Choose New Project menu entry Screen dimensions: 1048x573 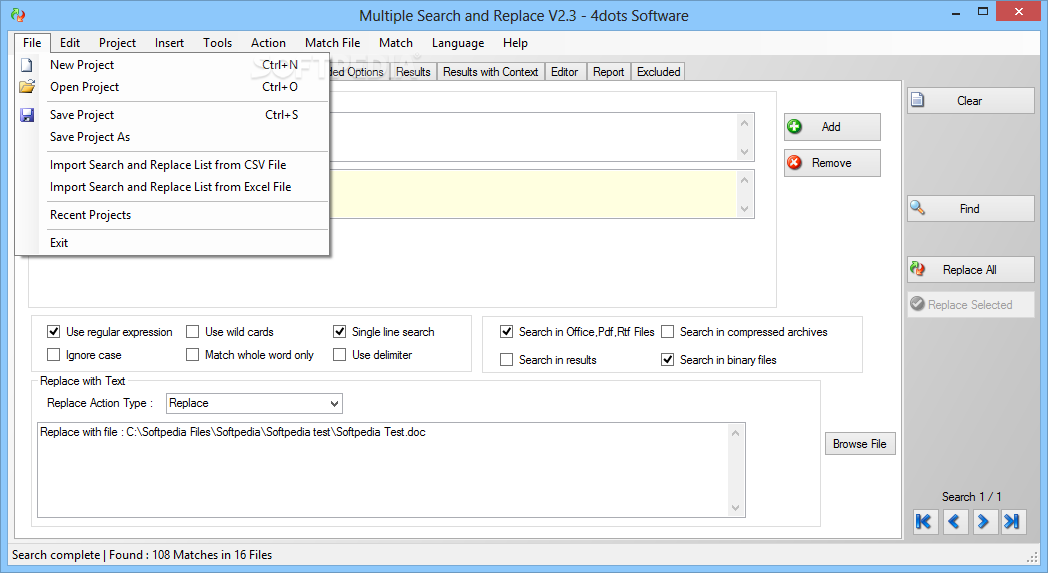pos(172,65)
